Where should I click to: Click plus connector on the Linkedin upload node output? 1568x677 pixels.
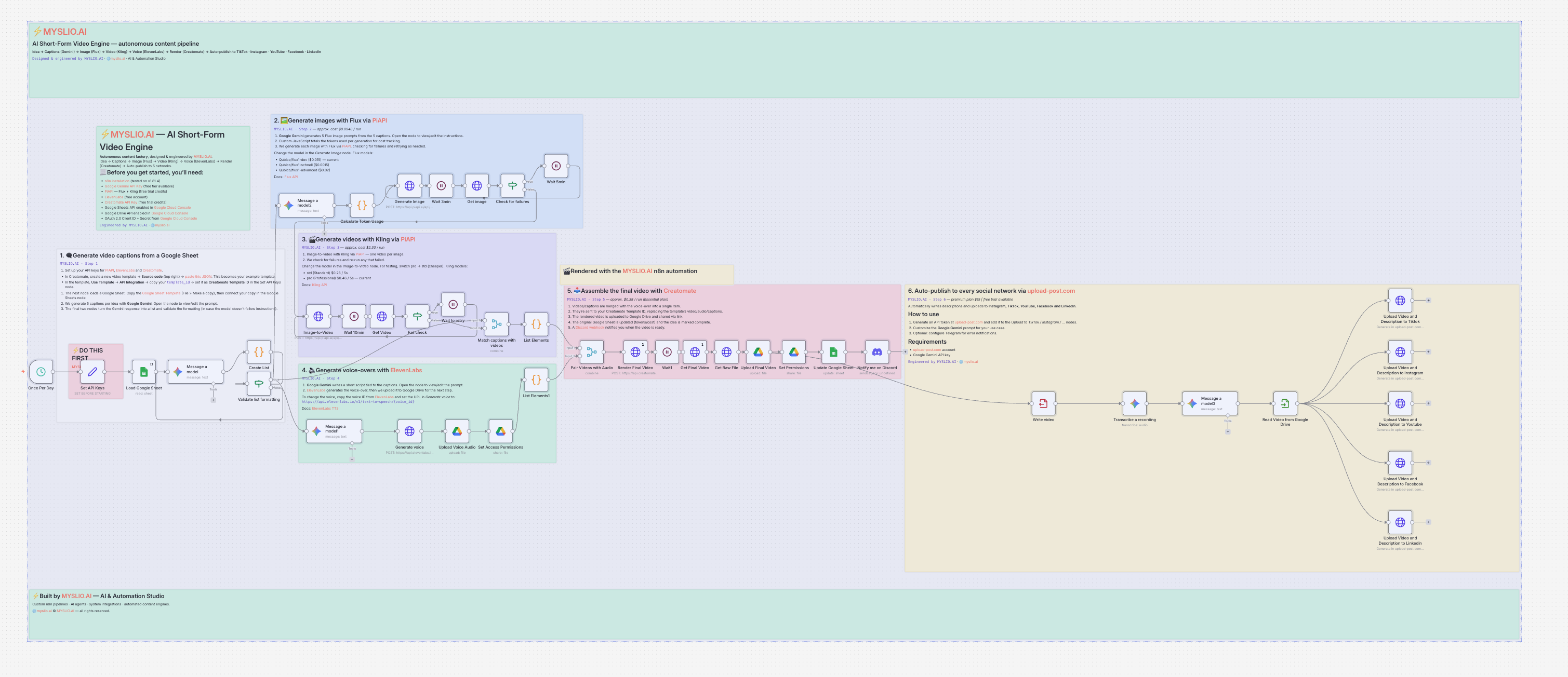1428,522
